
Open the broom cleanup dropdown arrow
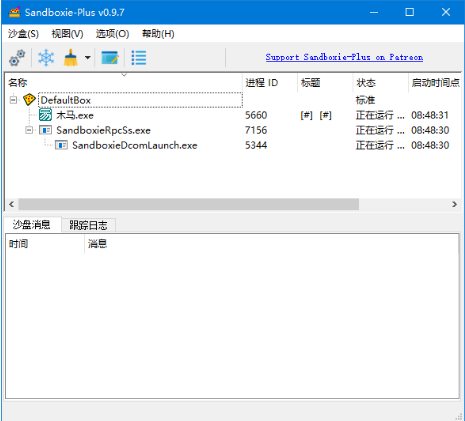pyautogui.click(x=87, y=58)
